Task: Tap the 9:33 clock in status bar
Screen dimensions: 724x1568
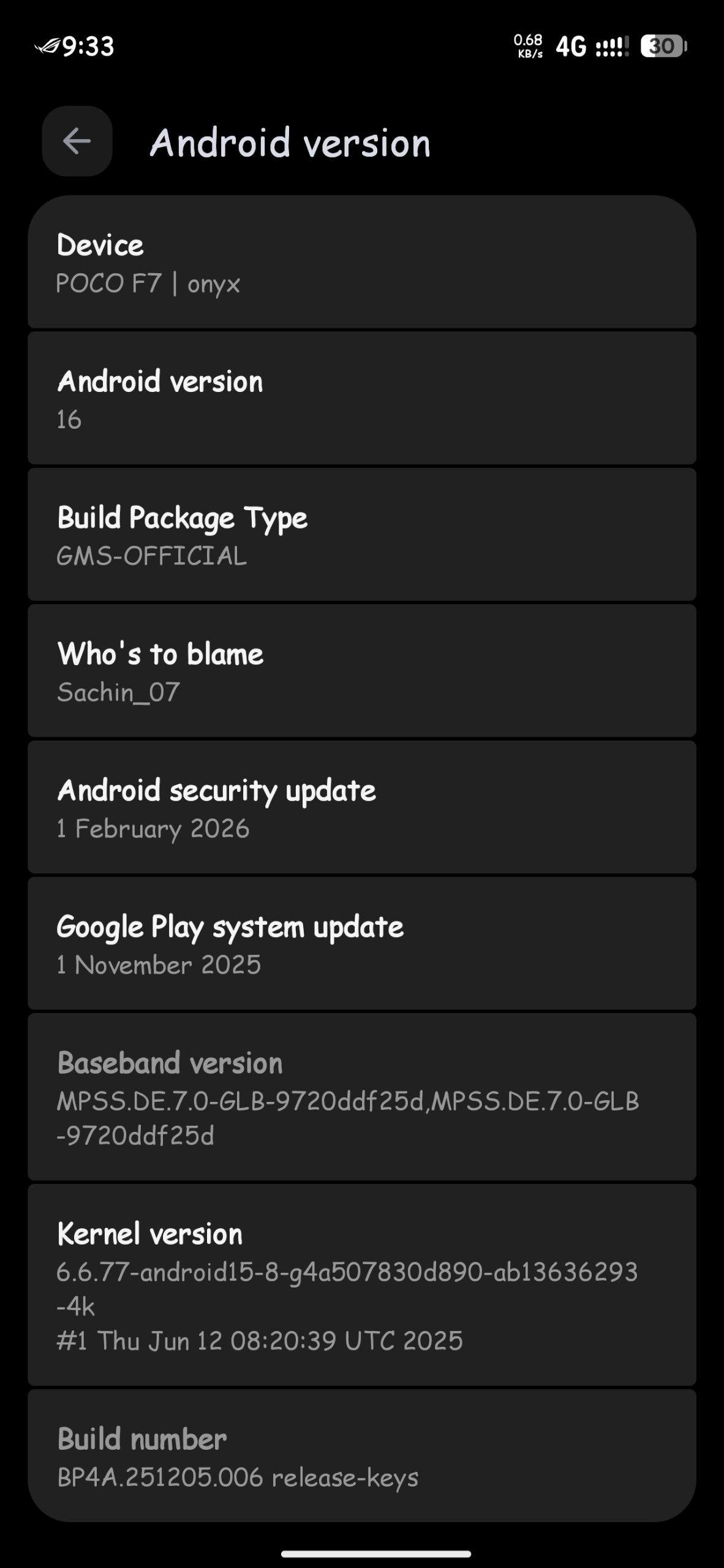Action: (88, 47)
